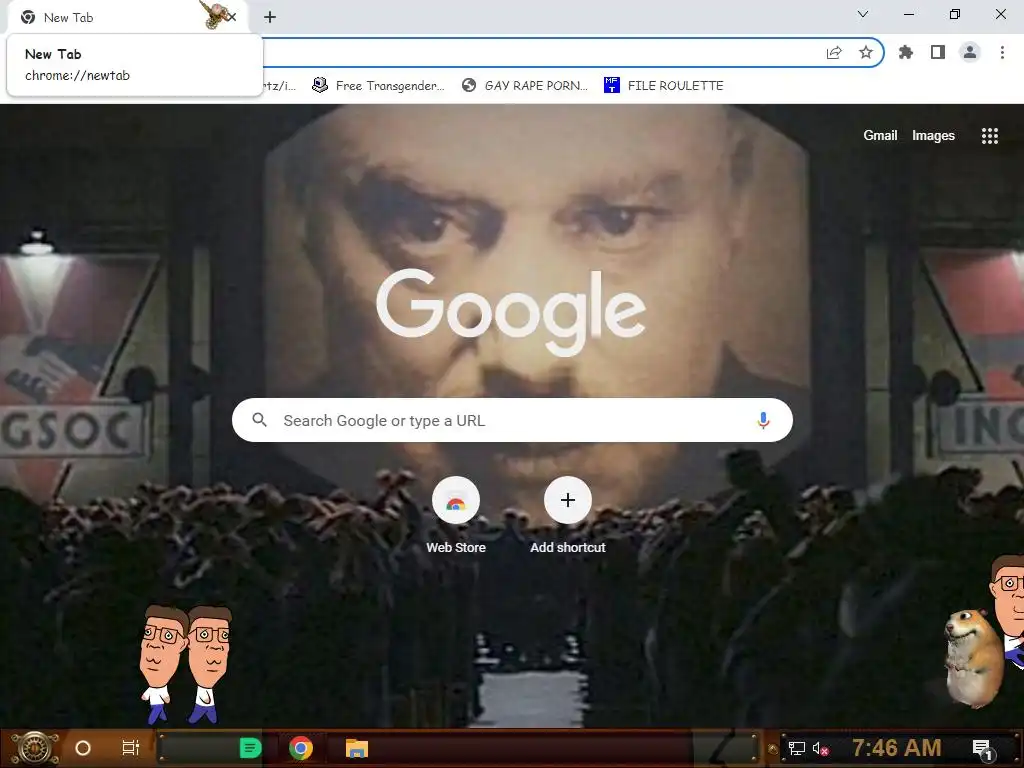Focus the Search Google or type a URL box
Image resolution: width=1024 pixels, height=768 pixels.
click(512, 420)
